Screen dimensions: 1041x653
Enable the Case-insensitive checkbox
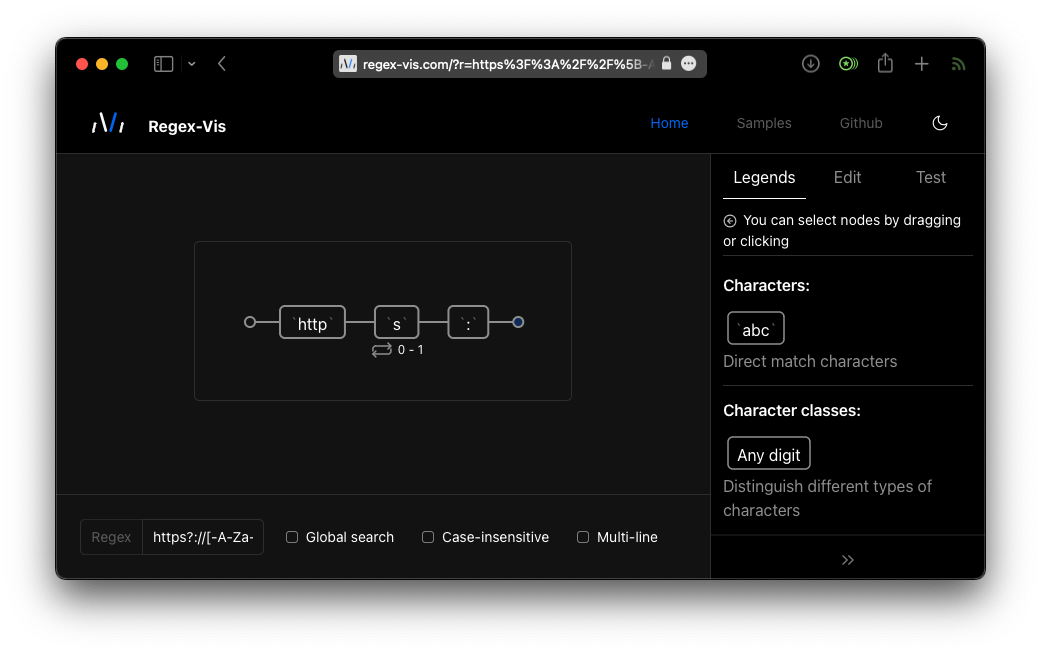click(428, 537)
